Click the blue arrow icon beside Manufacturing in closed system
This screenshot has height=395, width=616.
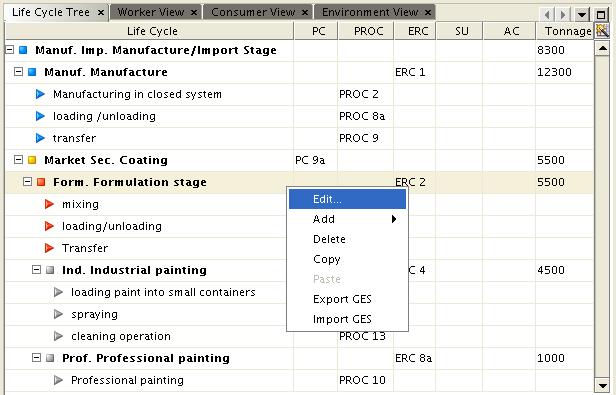point(40,94)
